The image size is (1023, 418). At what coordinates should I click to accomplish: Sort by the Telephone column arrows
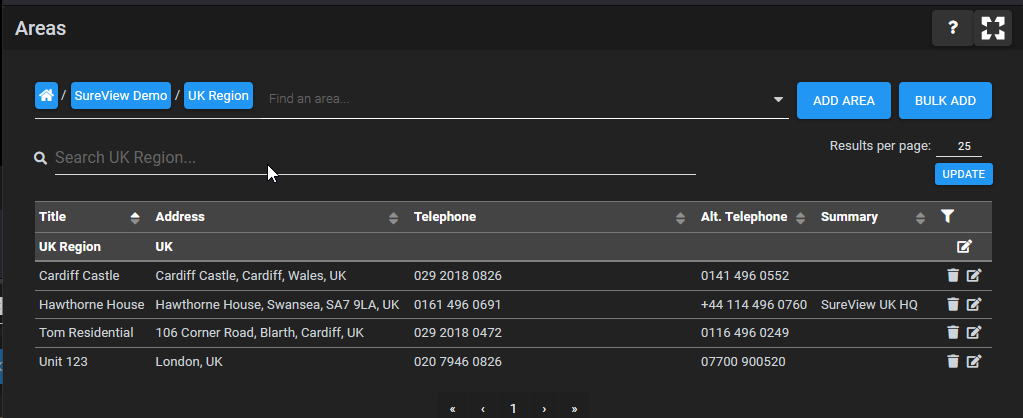[680, 218]
